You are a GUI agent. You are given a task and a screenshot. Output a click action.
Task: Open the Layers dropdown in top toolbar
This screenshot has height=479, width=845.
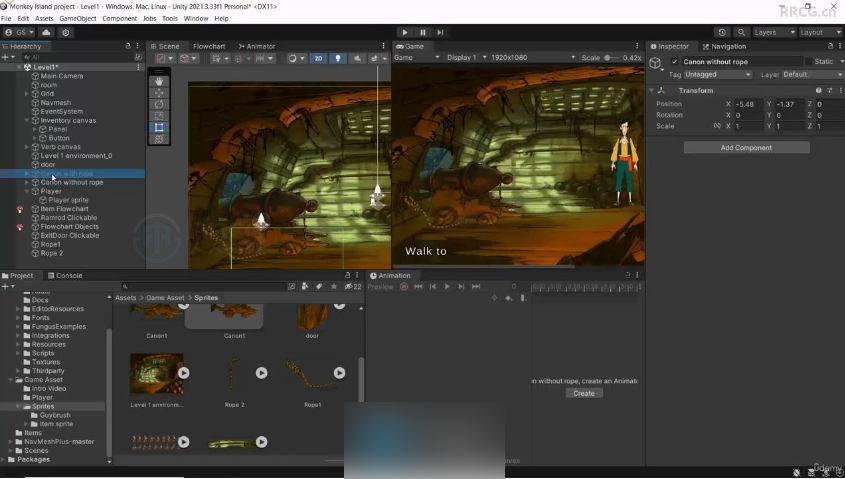(774, 32)
